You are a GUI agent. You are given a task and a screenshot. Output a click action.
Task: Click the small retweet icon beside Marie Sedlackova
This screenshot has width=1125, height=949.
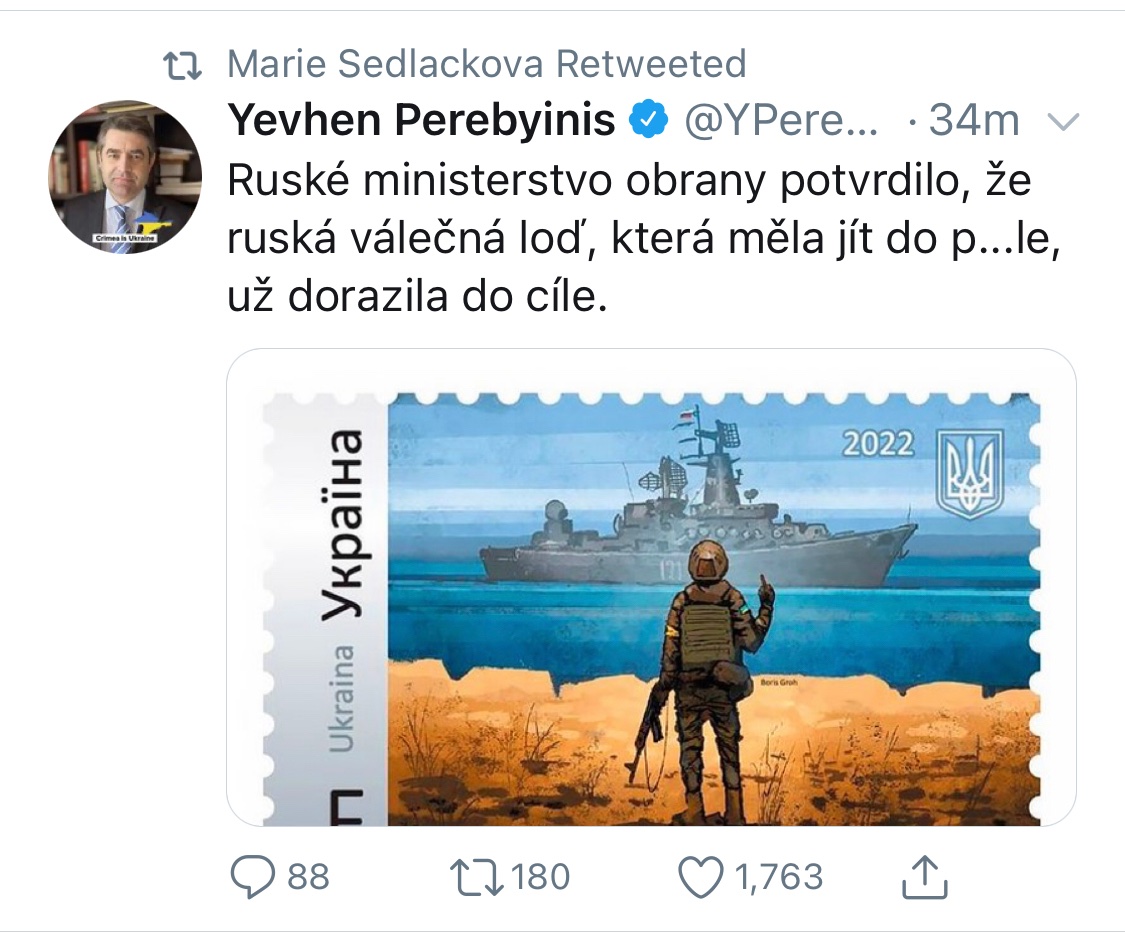(x=183, y=66)
